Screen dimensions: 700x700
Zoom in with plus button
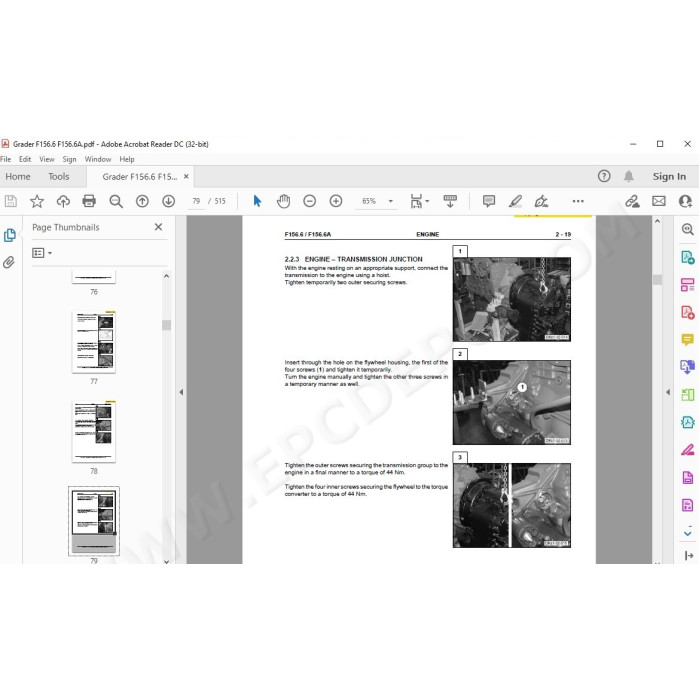336,201
